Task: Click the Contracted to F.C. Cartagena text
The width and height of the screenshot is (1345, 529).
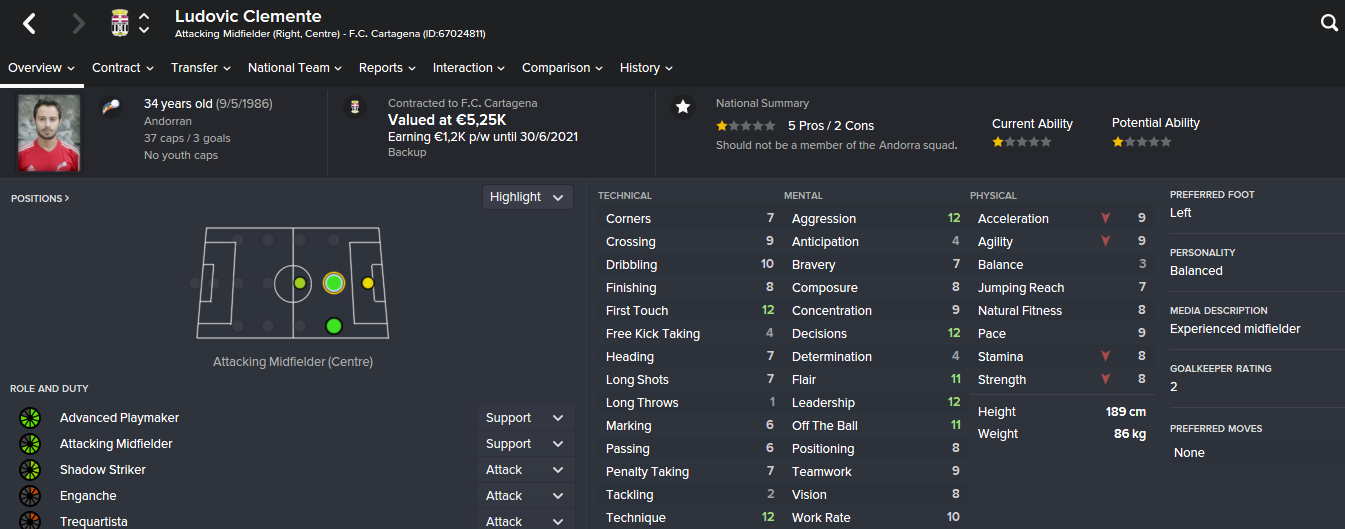Action: (462, 103)
